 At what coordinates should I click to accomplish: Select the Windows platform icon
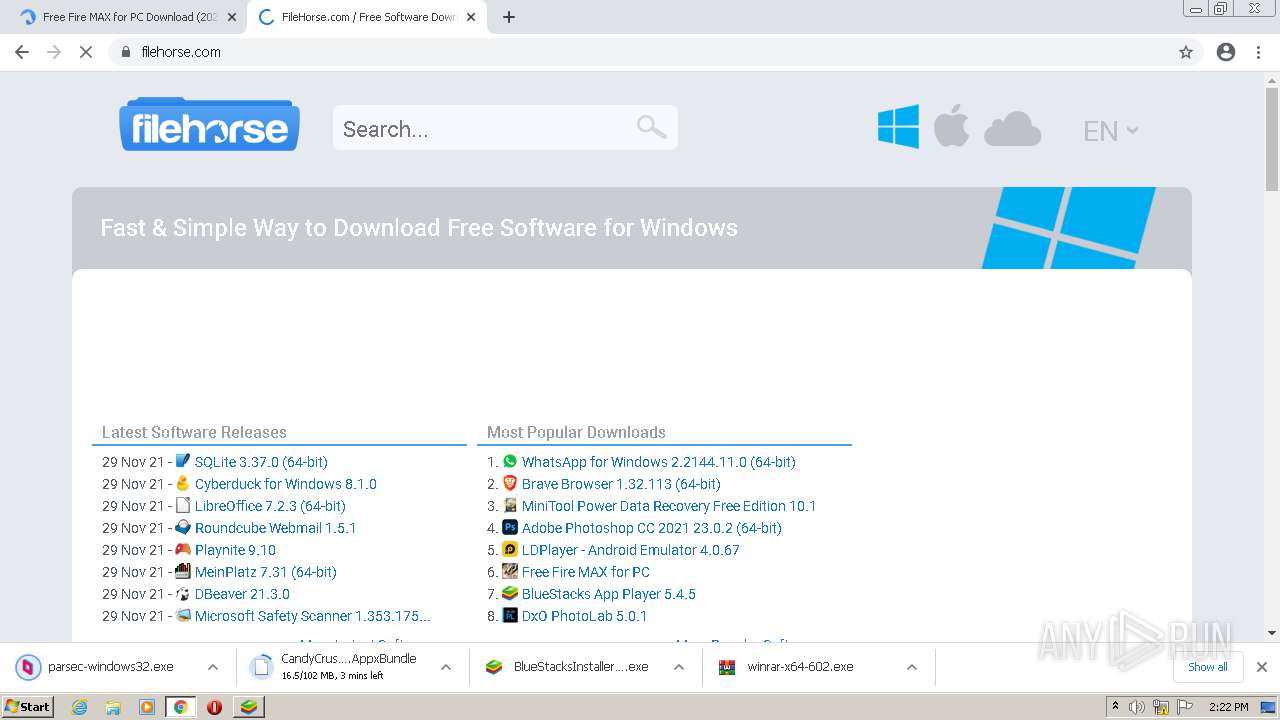tap(898, 128)
